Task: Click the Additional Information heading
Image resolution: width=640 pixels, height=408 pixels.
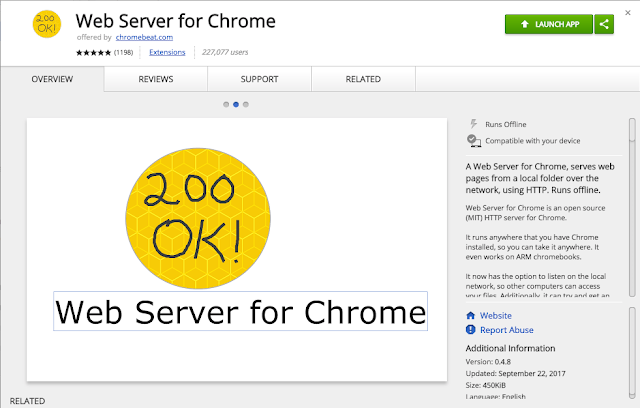Action: (510, 348)
